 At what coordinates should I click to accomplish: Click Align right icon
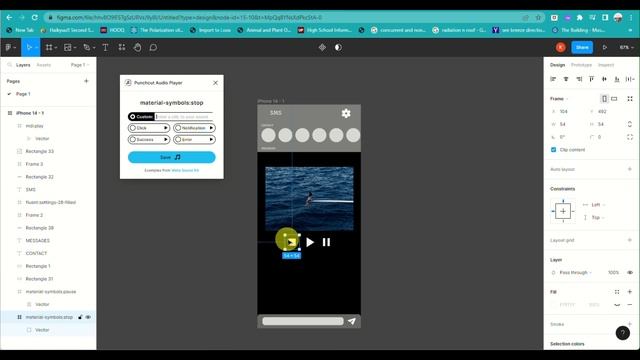click(x=579, y=79)
